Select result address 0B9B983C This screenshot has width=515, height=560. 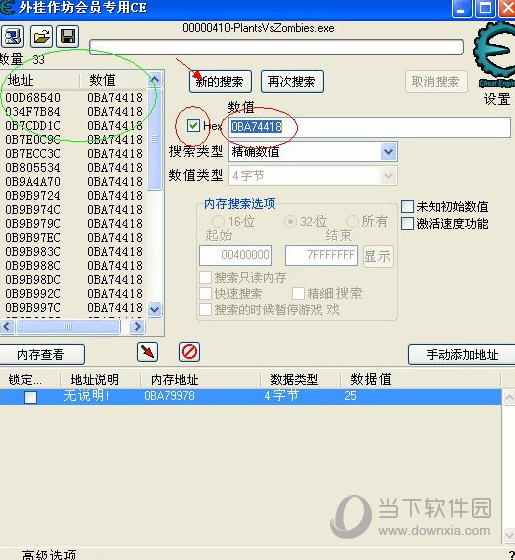[33, 251]
